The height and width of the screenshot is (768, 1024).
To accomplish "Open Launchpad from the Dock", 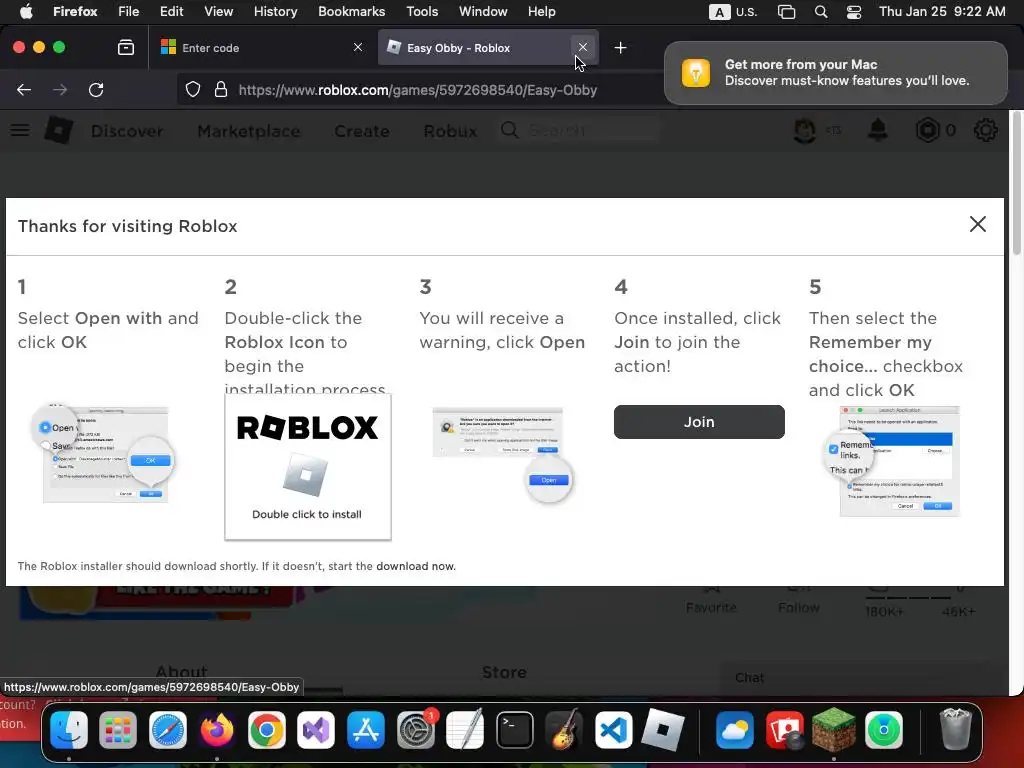I will pyautogui.click(x=118, y=729).
